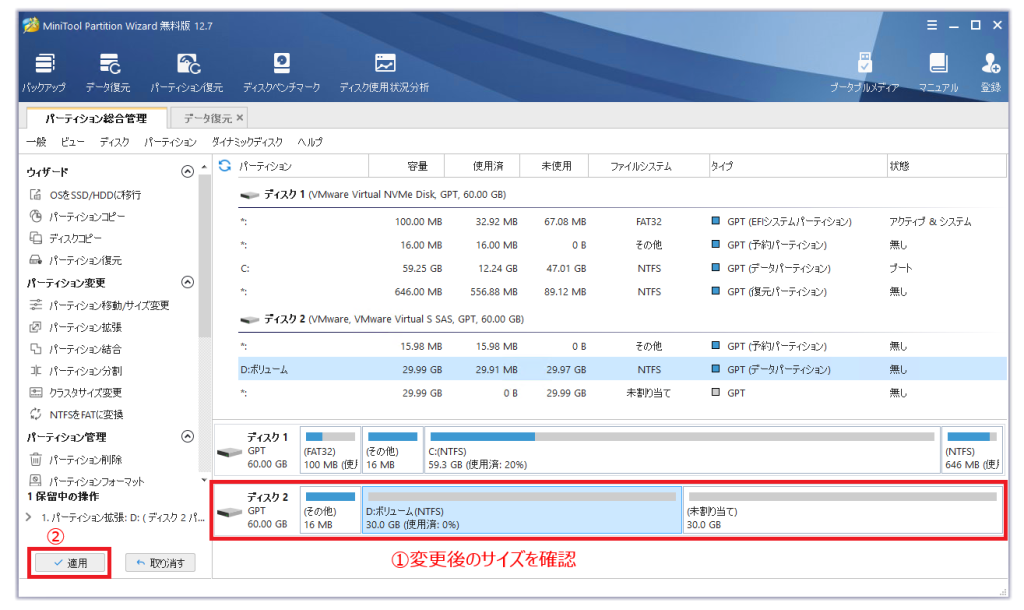Screen dimensions: 1024x610
Task: Open the hamburger menu in title bar
Action: pos(932,25)
